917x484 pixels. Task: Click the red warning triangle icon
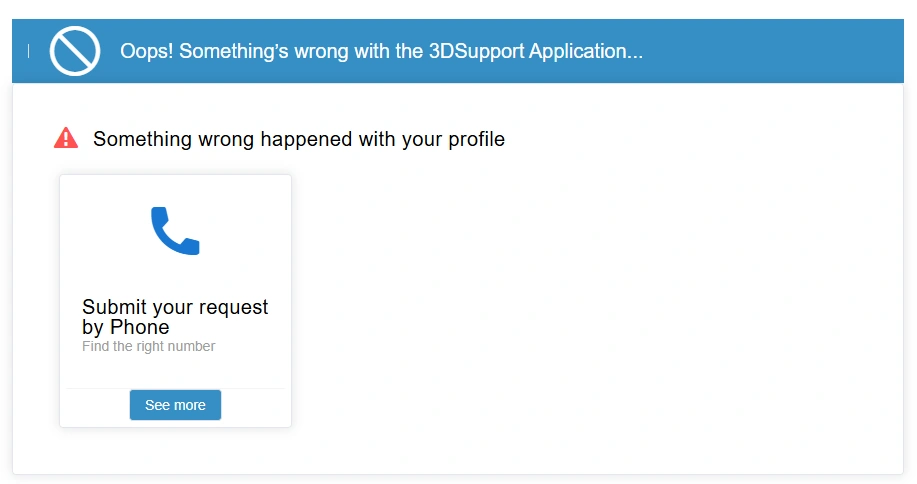click(66, 138)
